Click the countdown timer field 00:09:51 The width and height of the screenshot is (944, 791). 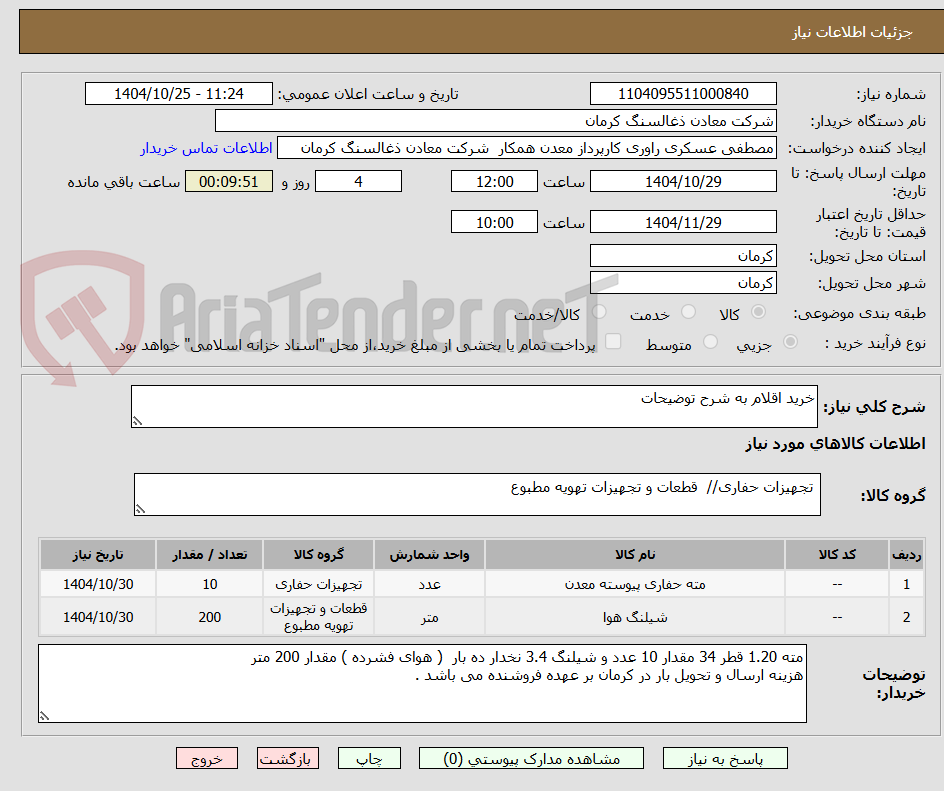coord(229,181)
